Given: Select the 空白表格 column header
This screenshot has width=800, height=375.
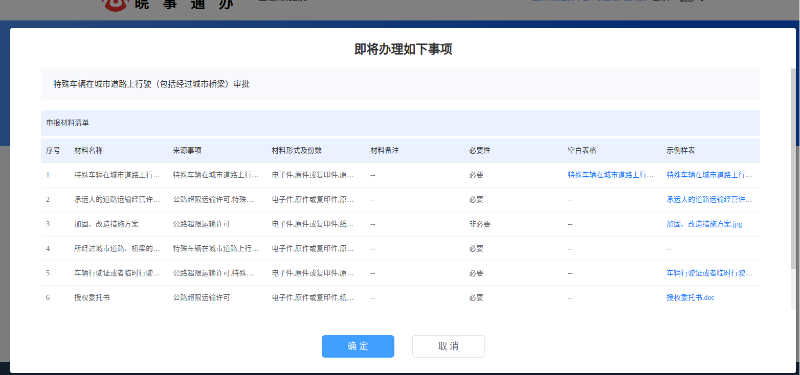Looking at the screenshot, I should click(x=582, y=151).
